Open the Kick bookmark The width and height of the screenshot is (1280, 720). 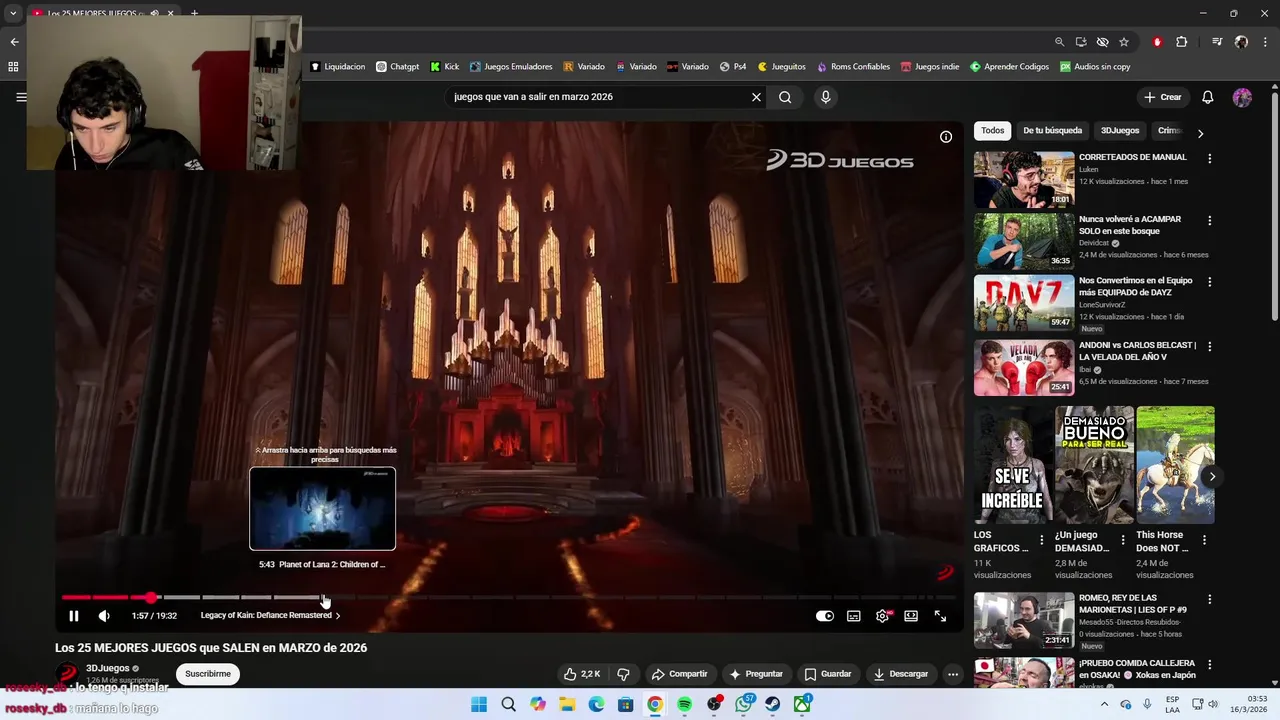tap(444, 67)
